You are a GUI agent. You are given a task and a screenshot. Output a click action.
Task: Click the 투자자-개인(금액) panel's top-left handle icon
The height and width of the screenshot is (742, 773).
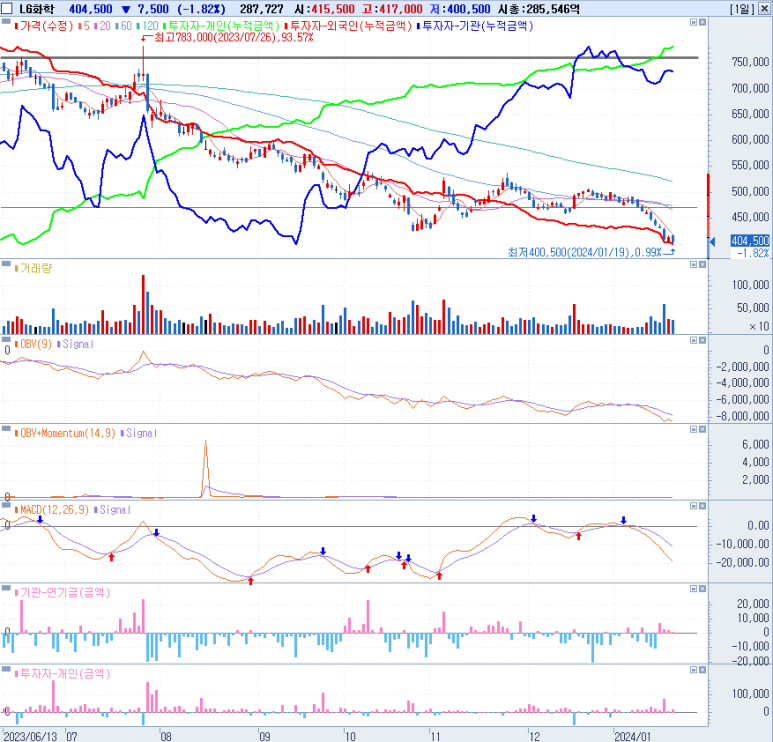6,669
